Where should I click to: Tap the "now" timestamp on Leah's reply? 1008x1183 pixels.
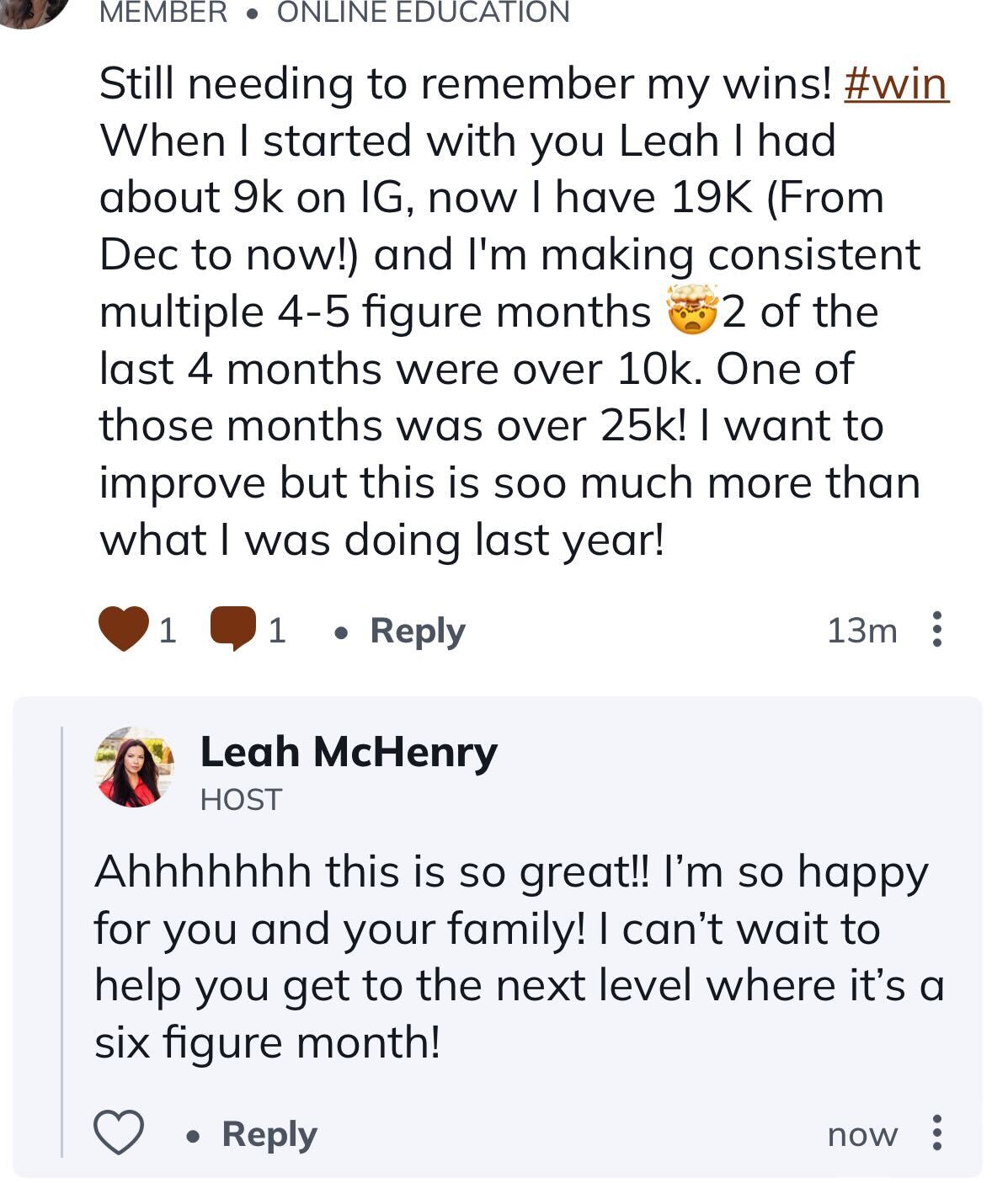tap(862, 1134)
